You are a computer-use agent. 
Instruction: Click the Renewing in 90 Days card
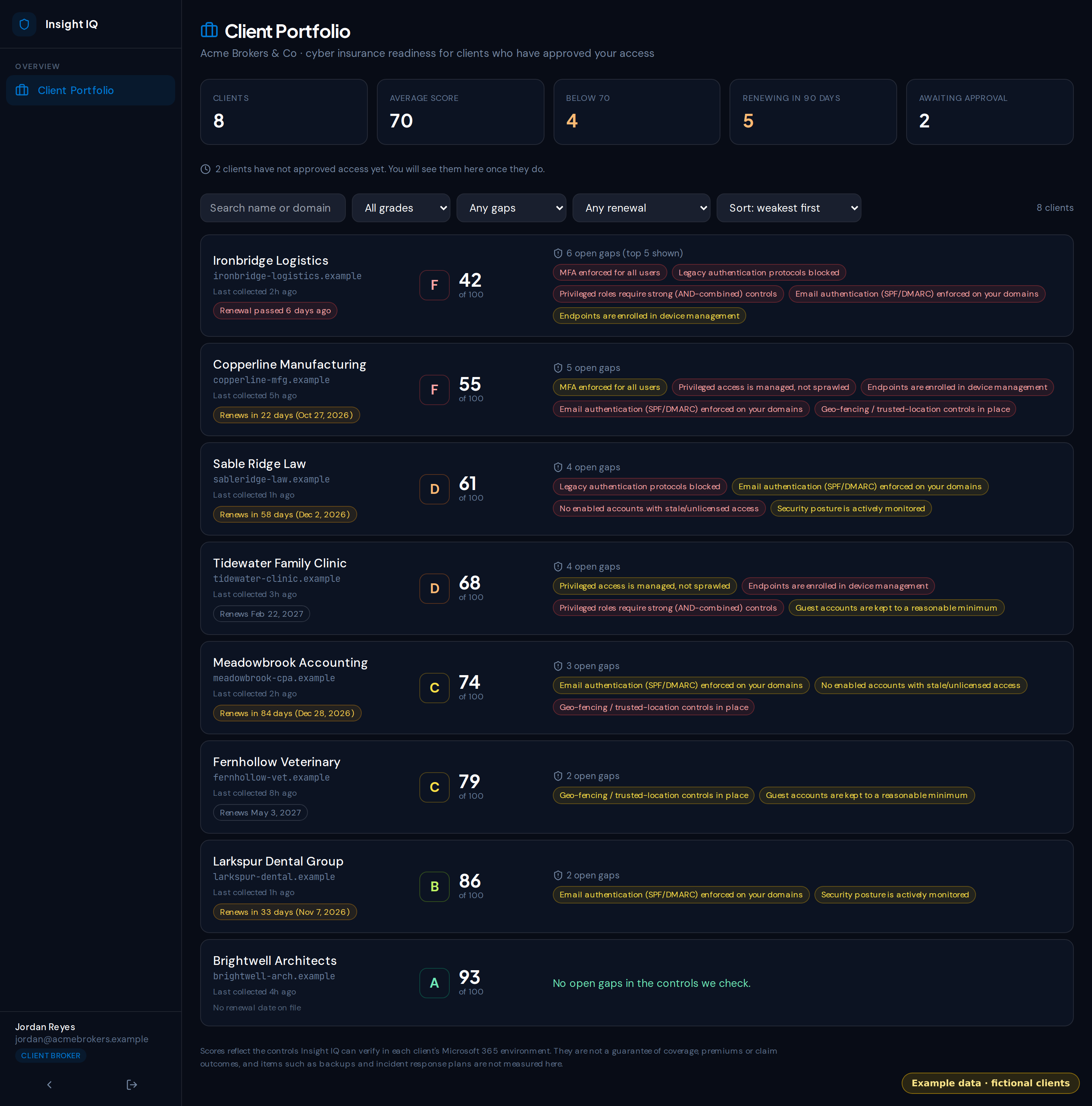pos(813,112)
